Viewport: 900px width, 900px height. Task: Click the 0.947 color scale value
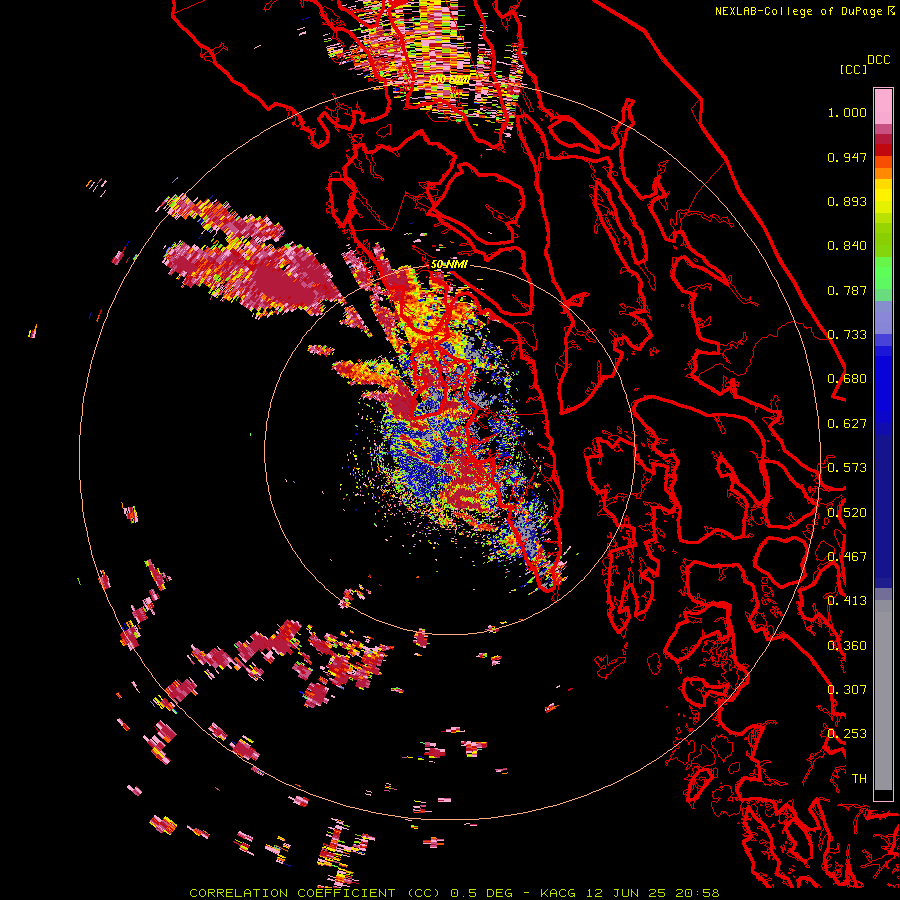847,157
